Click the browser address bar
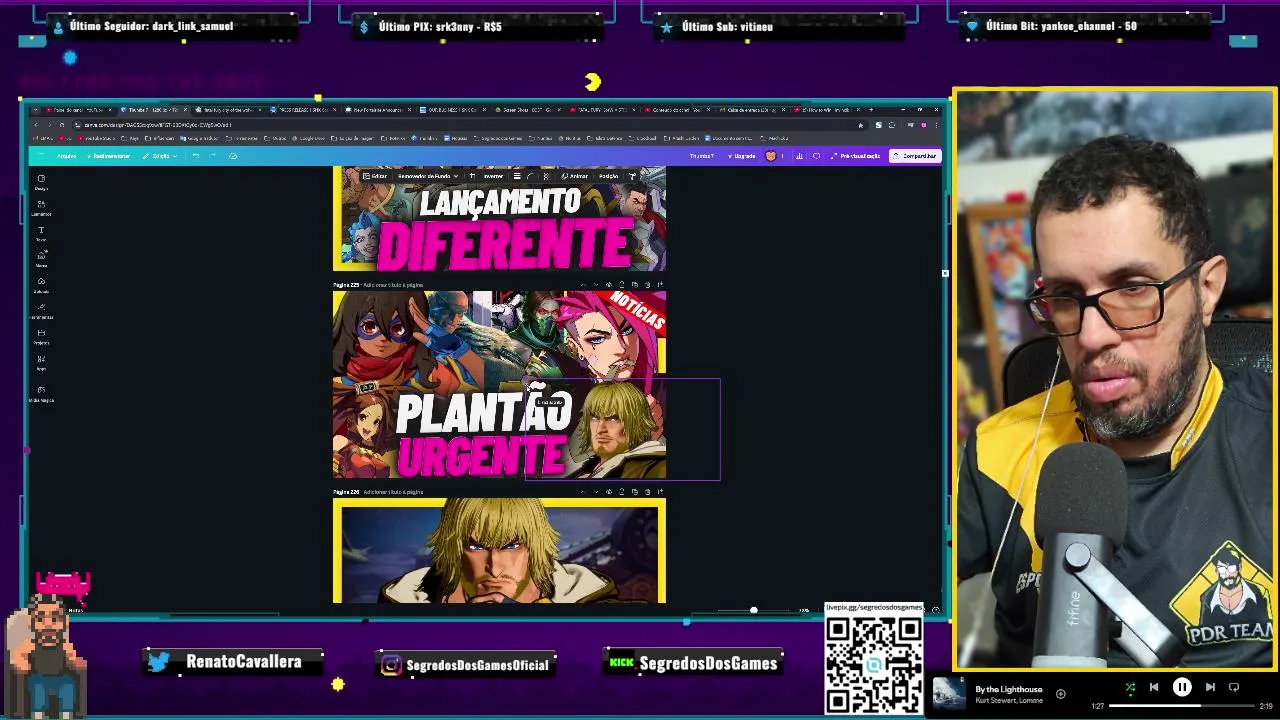 460,125
